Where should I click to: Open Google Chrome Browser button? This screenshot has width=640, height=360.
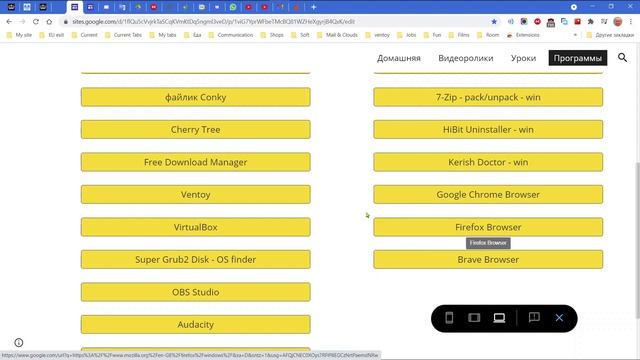[488, 194]
